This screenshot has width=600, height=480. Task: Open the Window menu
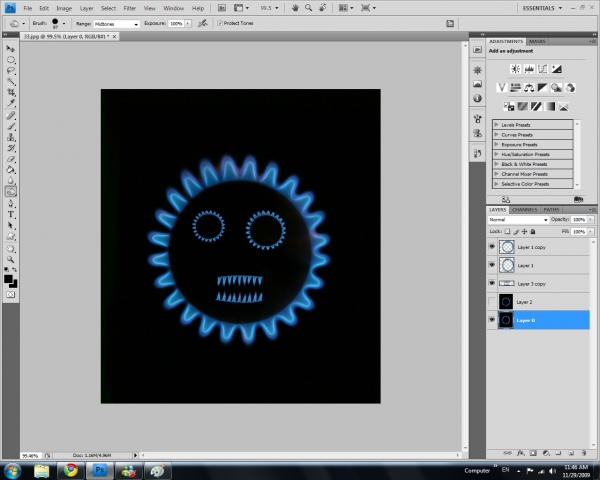[173, 8]
